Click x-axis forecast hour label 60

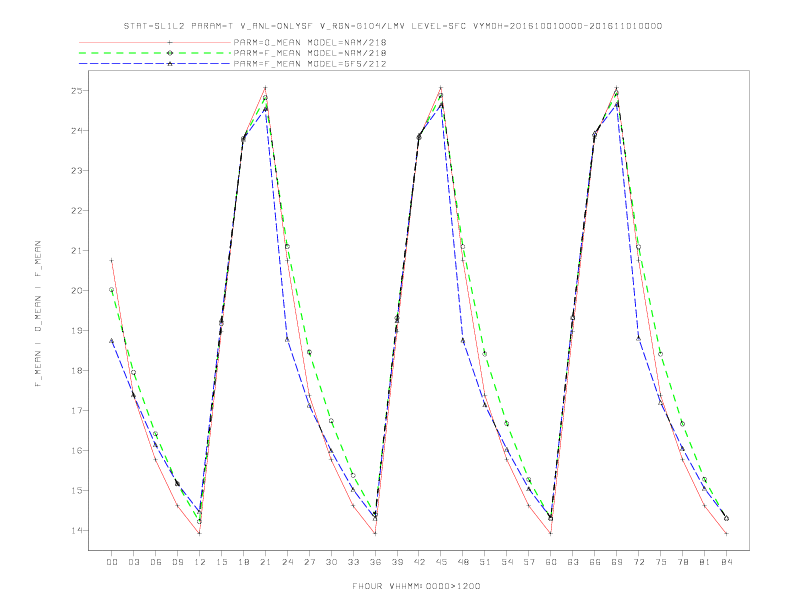point(551,562)
